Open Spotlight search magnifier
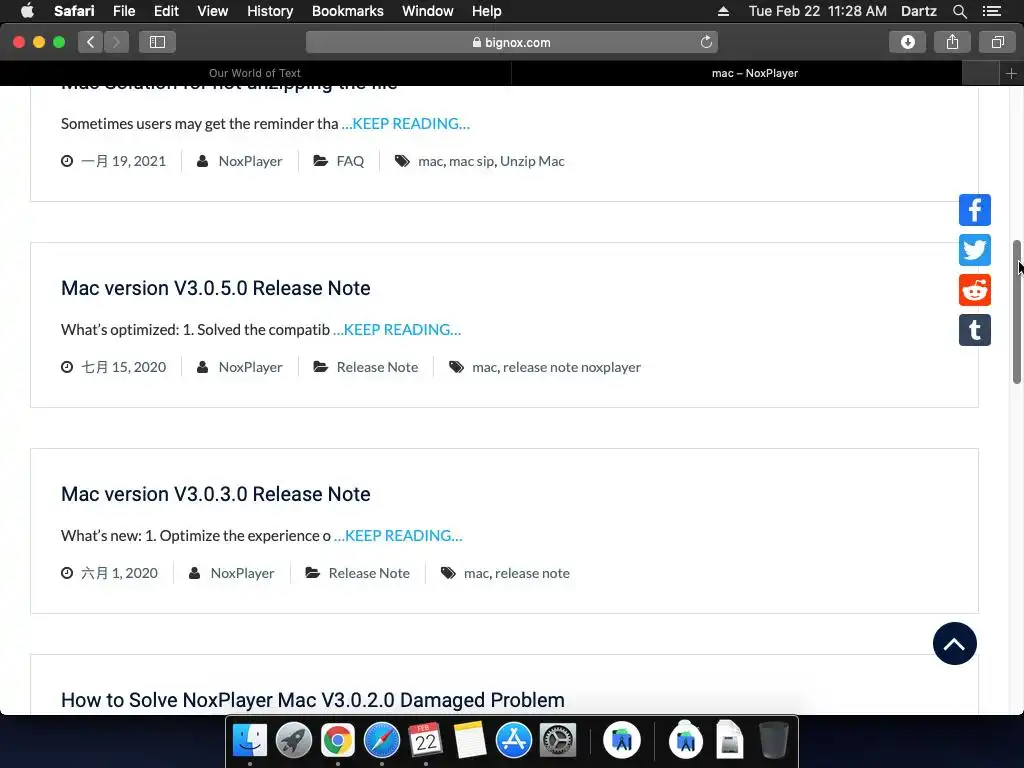Viewport: 1024px width, 768px height. [959, 11]
